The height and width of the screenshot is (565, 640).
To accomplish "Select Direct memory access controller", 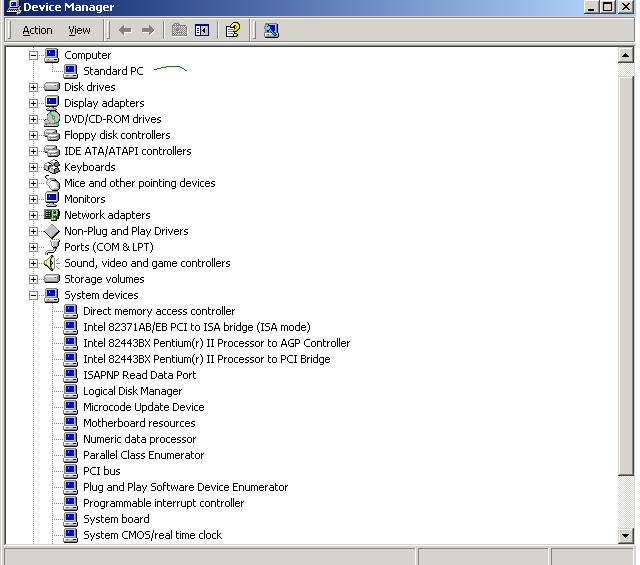I will pyautogui.click(x=159, y=311).
